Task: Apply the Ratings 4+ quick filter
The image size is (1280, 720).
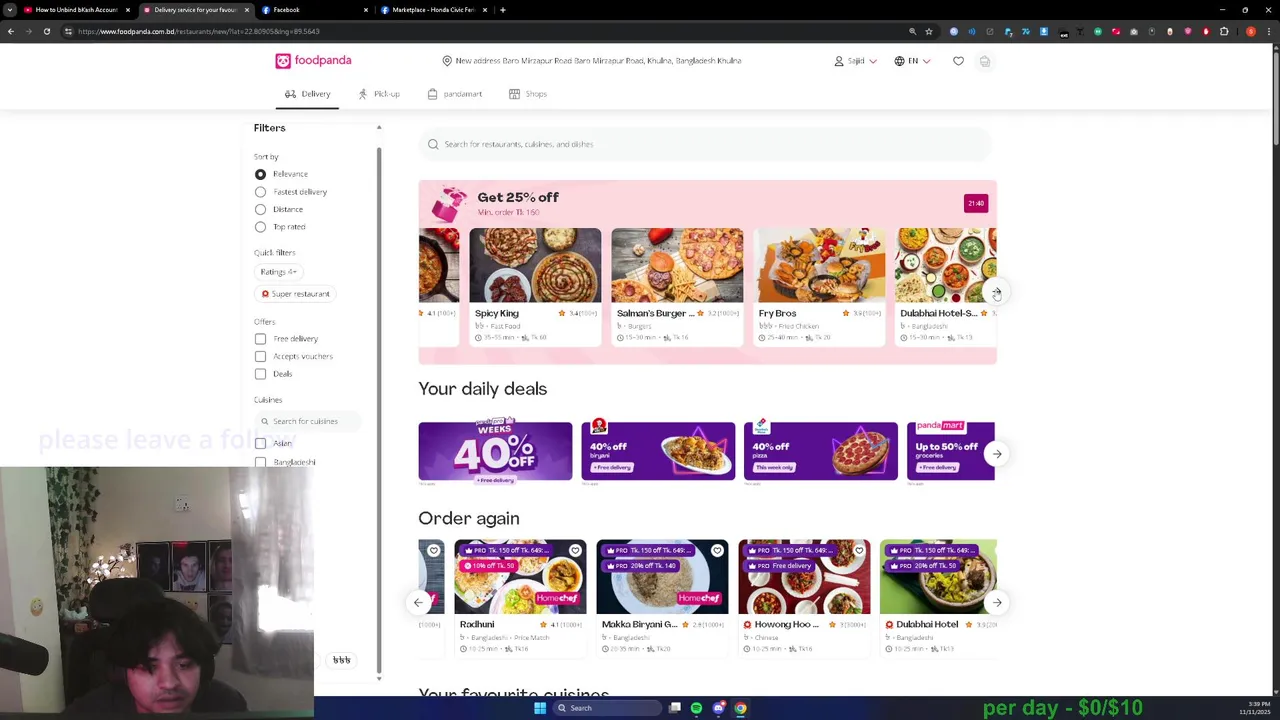Action: (x=278, y=272)
